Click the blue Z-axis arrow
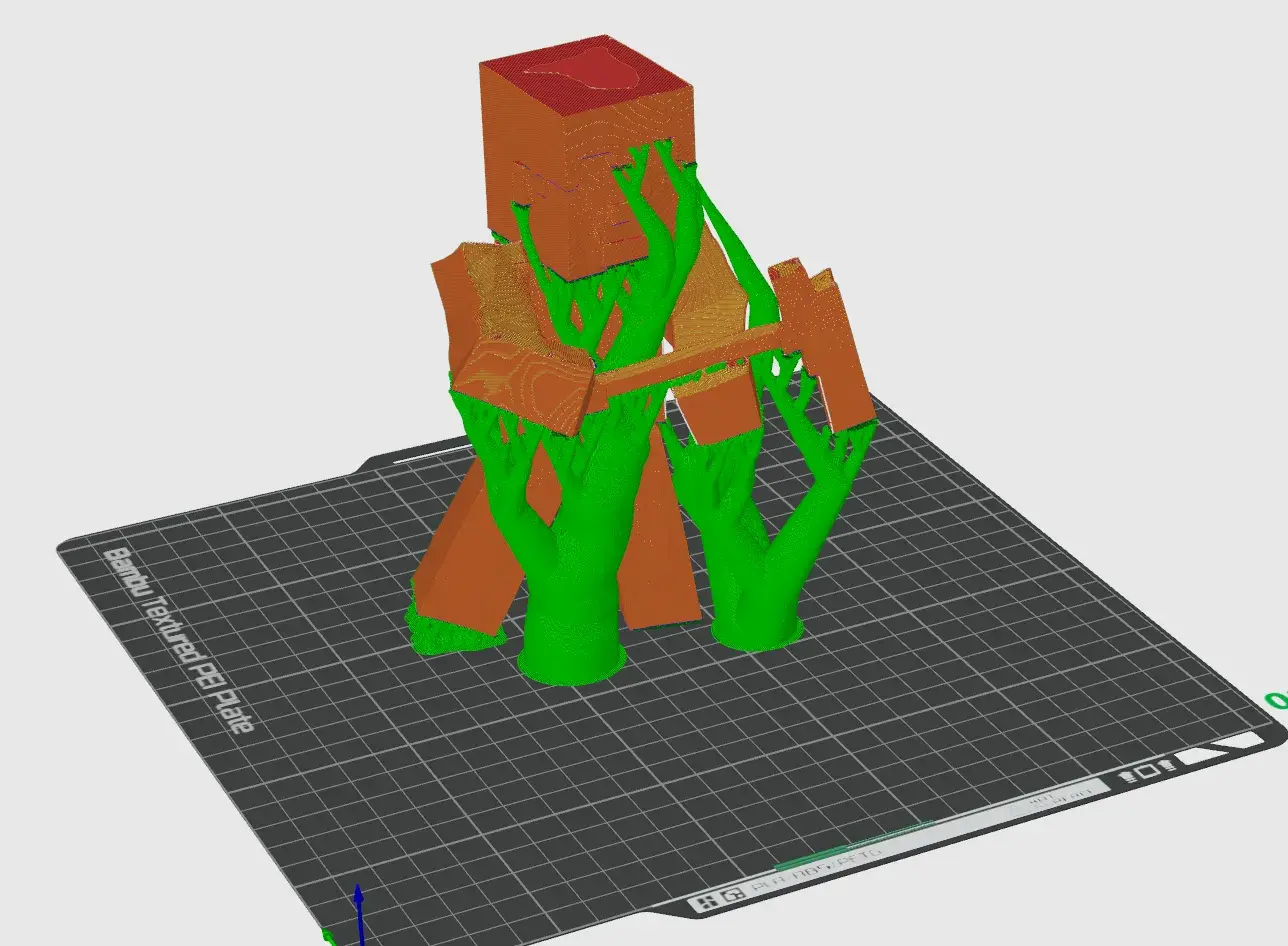This screenshot has height=946, width=1288. click(358, 905)
